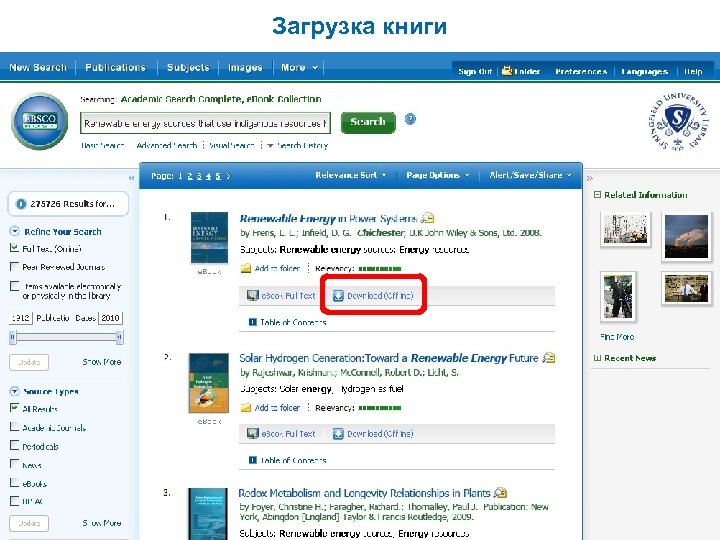Screen dimensions: 720x540
Task: Click Download (Offline) for Renewable Energy in Power Systems
Action: 373,296
